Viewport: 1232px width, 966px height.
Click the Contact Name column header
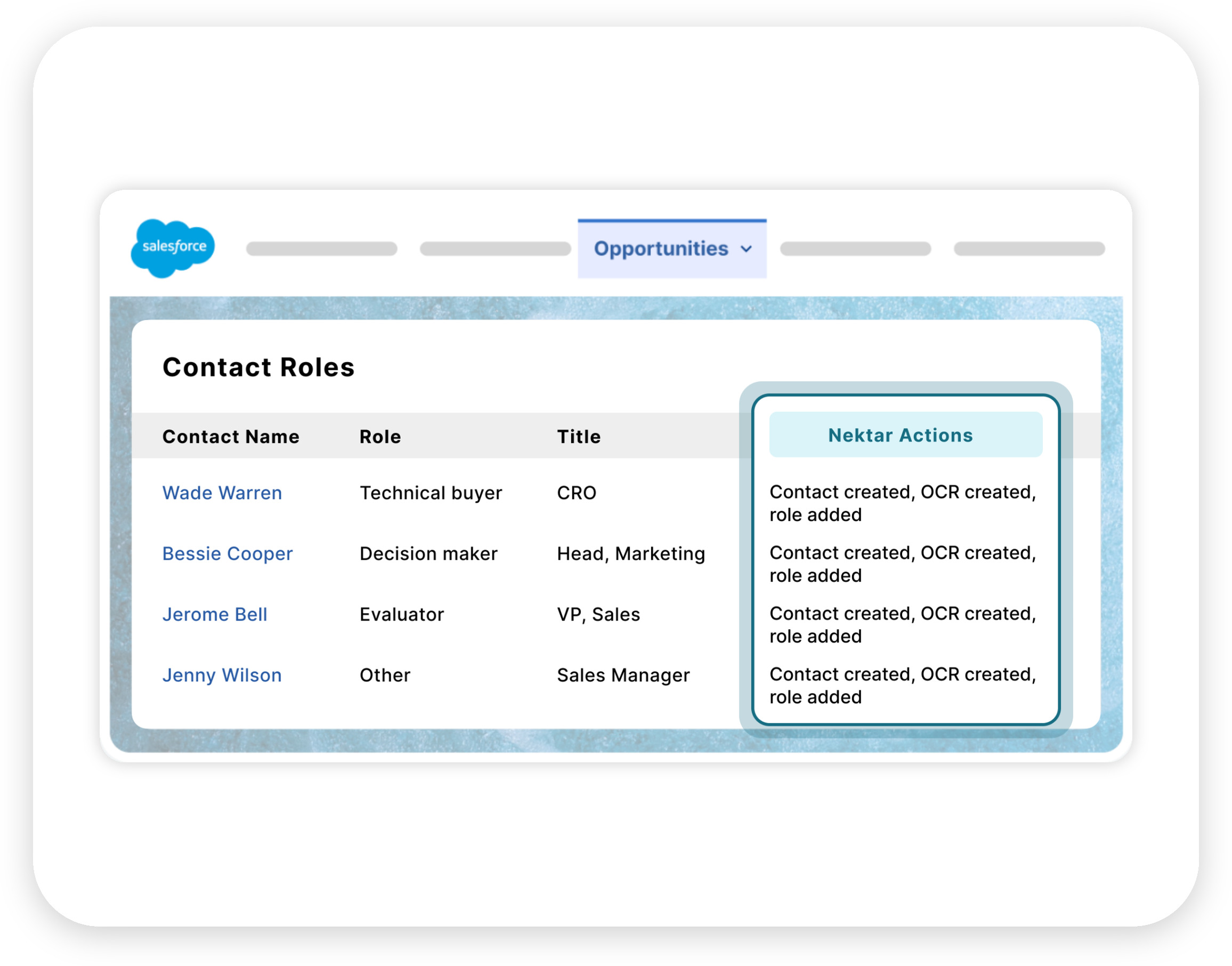tap(231, 437)
